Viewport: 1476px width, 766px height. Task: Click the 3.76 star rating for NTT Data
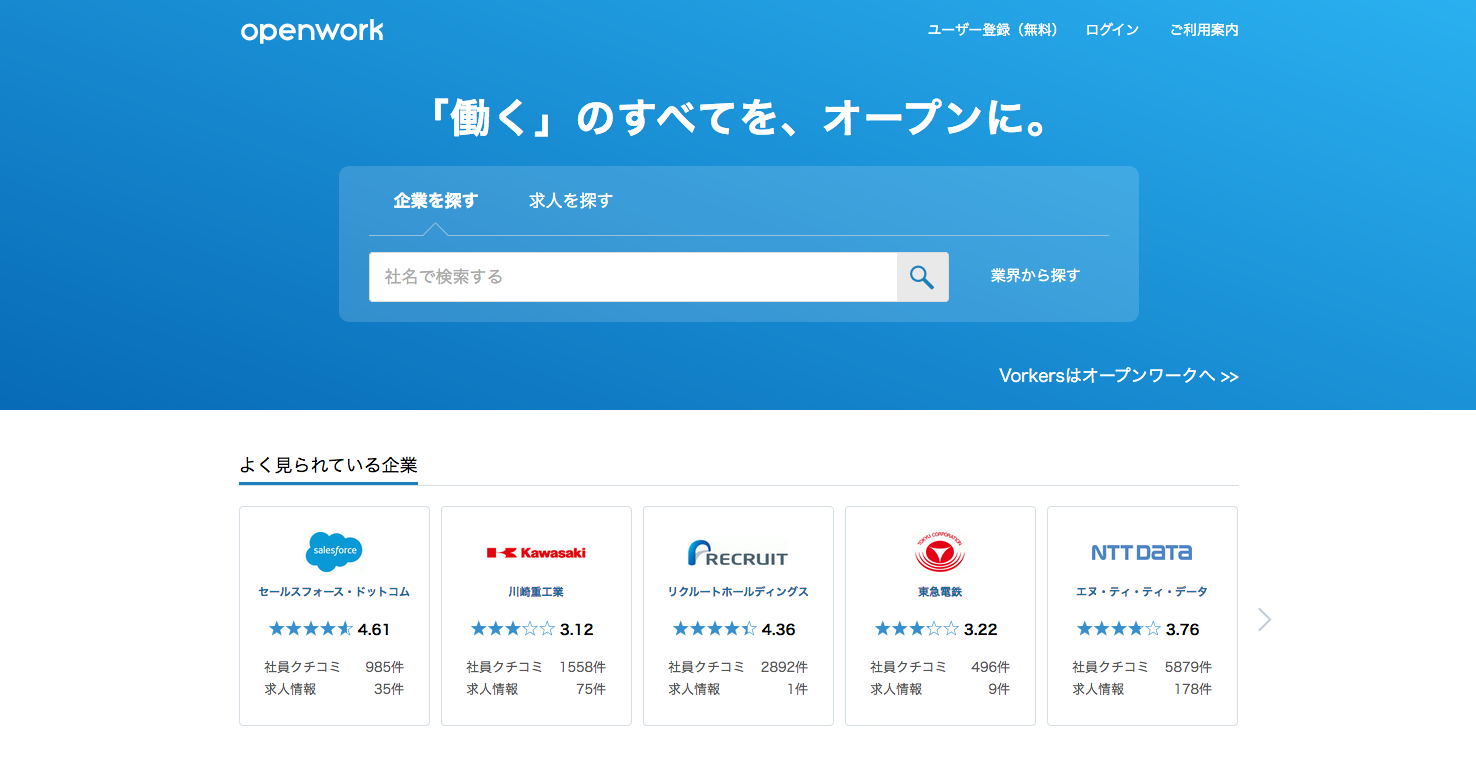(x=1138, y=629)
